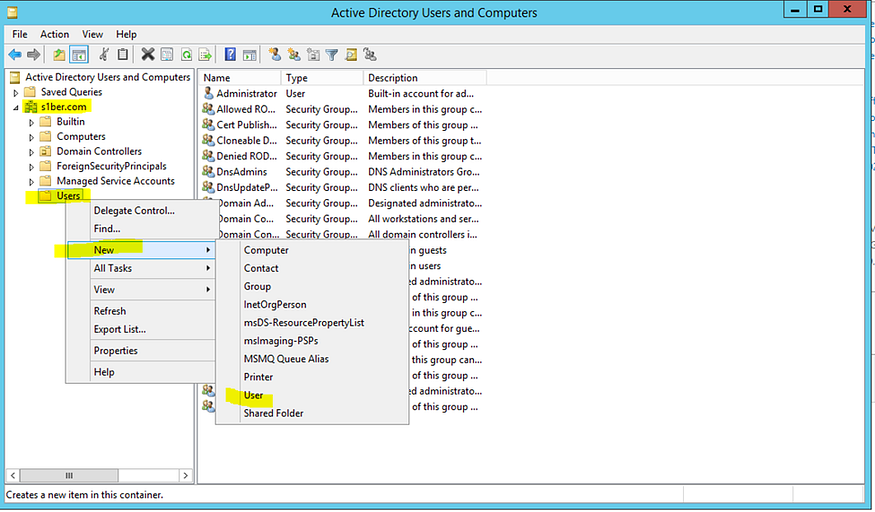Expand the Saved Queries node
This screenshot has height=512, width=875.
click(x=16, y=93)
